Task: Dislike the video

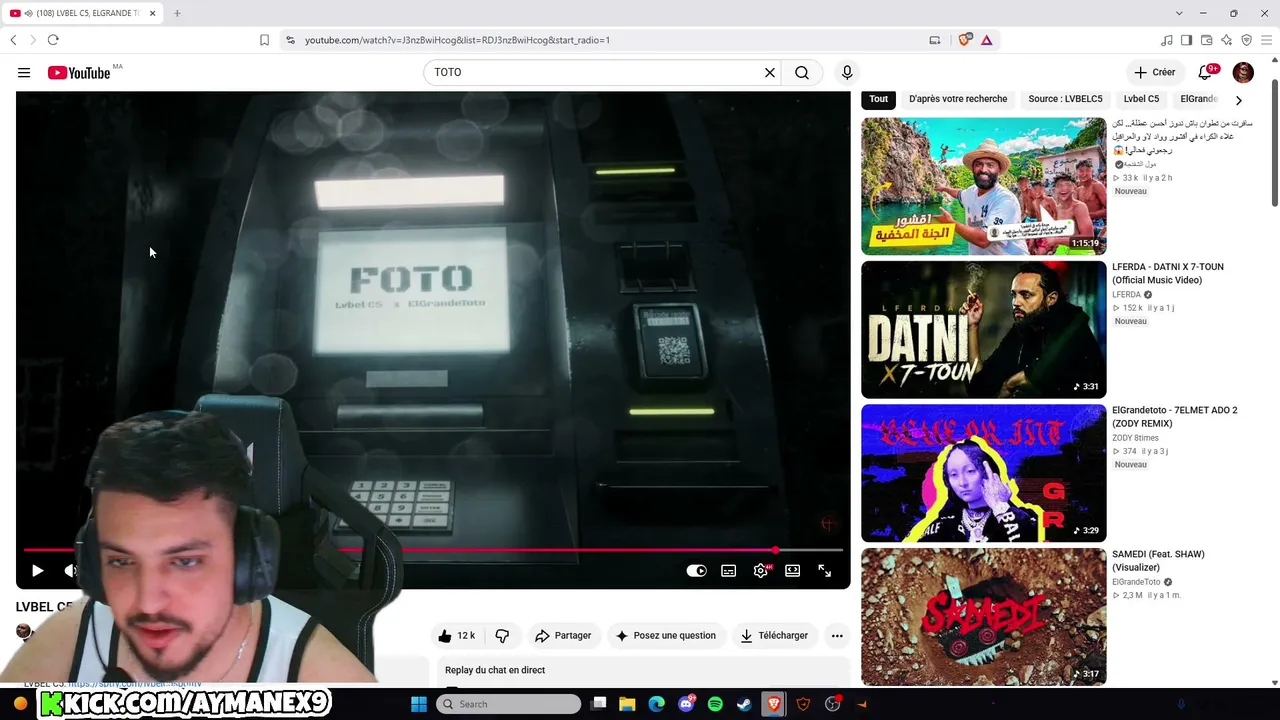Action: click(x=502, y=636)
